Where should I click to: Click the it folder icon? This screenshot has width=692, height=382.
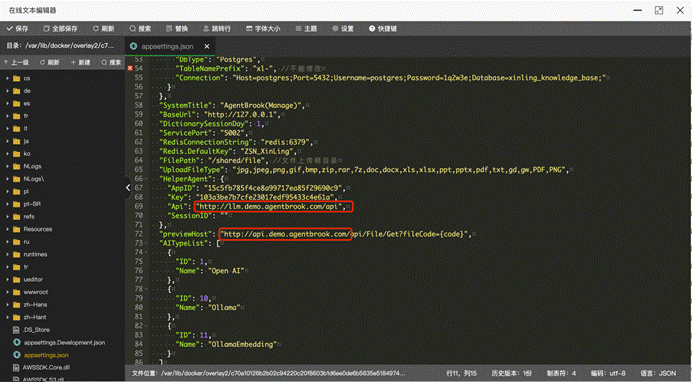[17, 129]
